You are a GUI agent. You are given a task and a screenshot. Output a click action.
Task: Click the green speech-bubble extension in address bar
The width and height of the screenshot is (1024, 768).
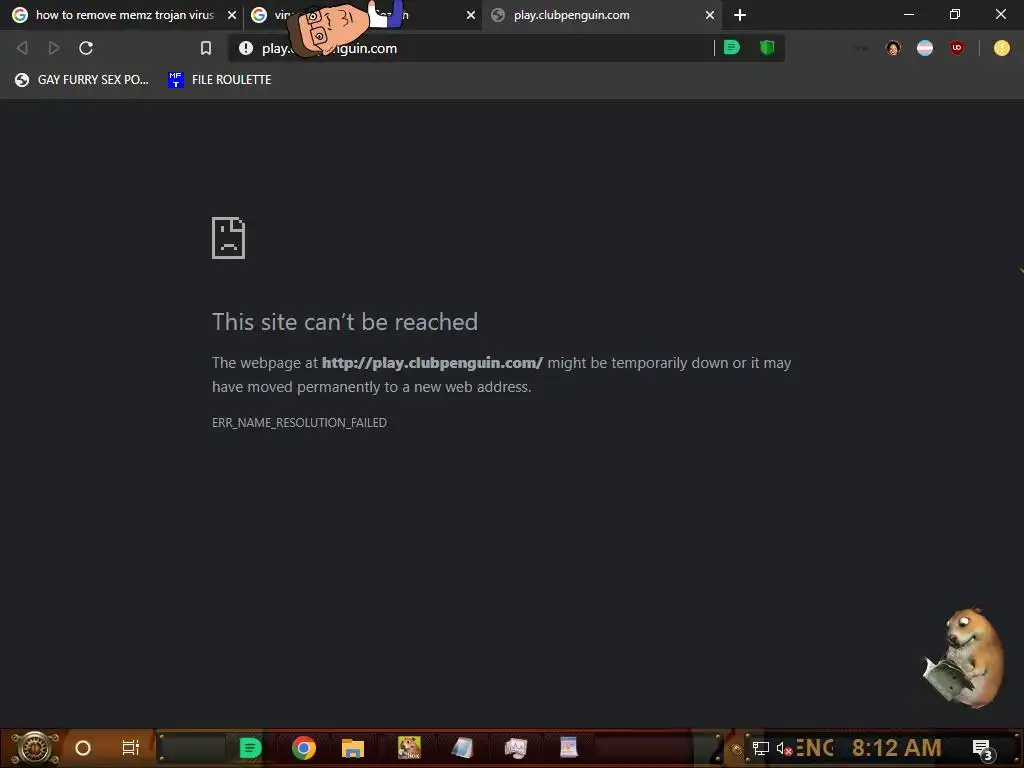pyautogui.click(x=732, y=48)
